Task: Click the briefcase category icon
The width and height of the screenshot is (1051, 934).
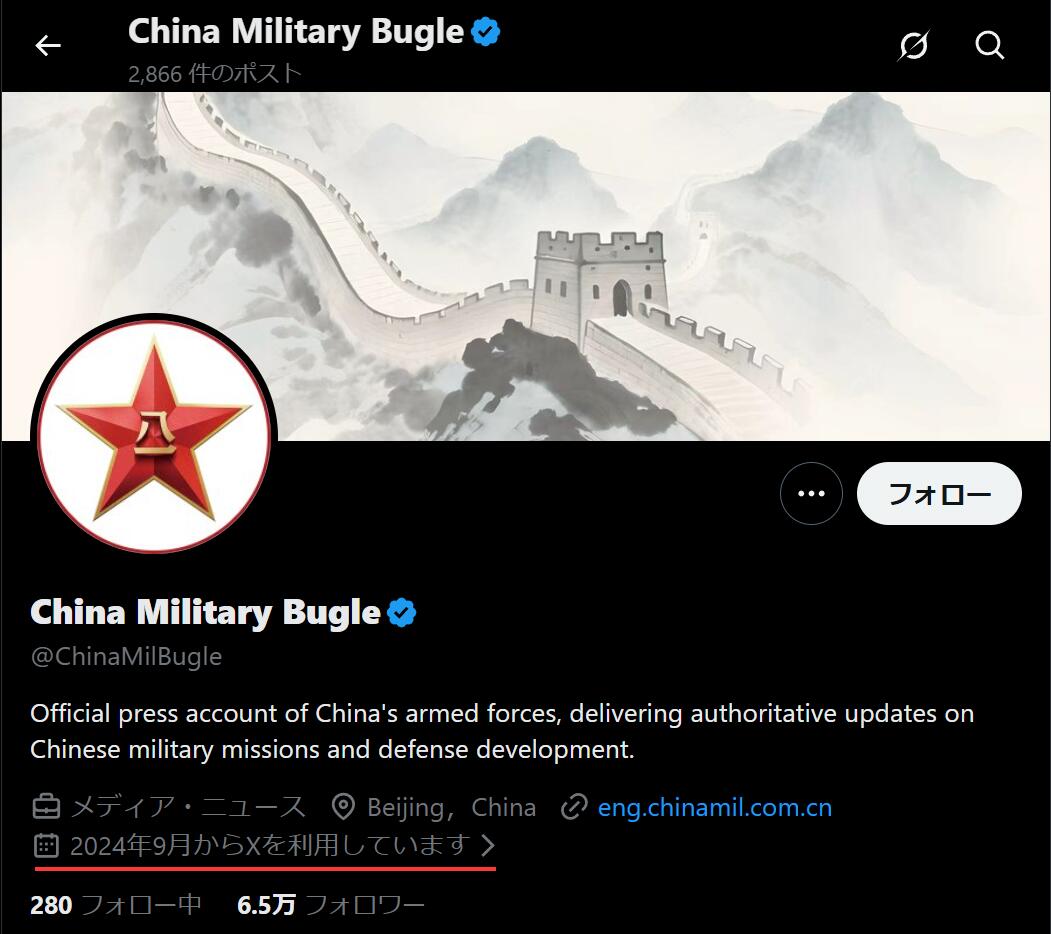Action: point(46,807)
